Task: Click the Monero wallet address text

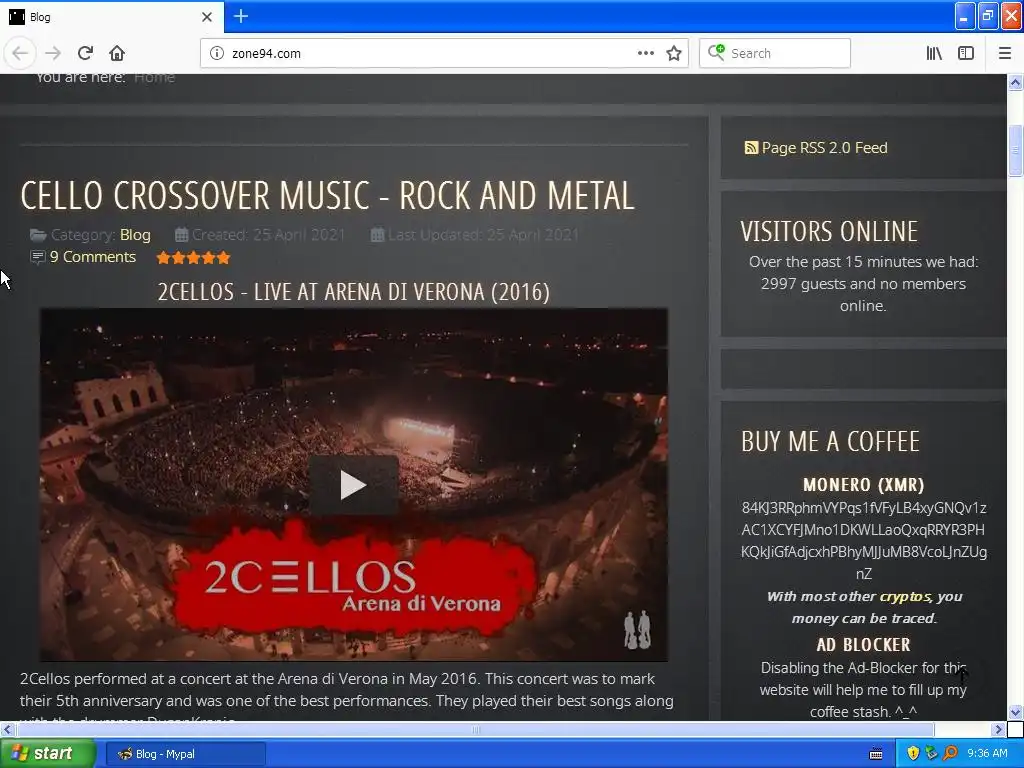Action: tap(863, 540)
